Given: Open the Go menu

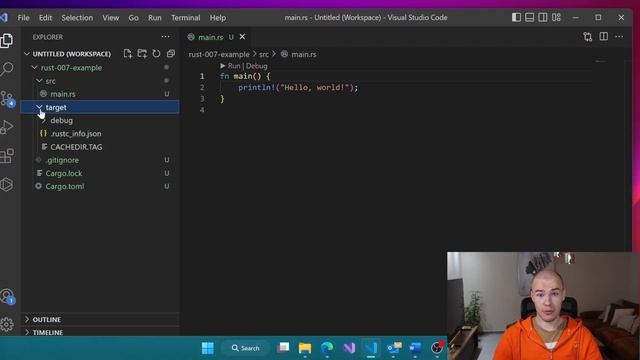Looking at the screenshot, I should click(x=133, y=18).
